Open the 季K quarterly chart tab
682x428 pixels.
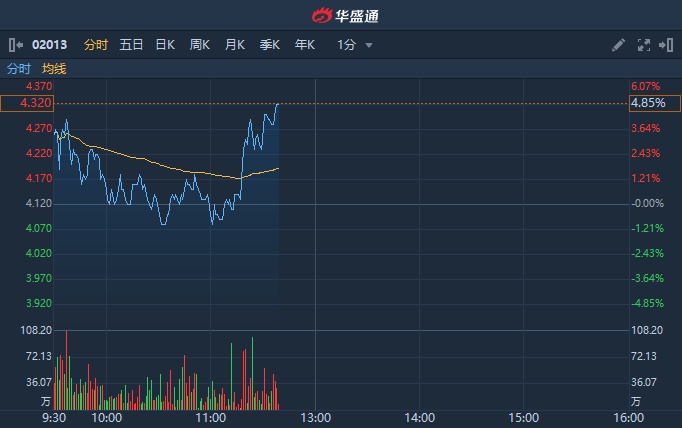(270, 45)
